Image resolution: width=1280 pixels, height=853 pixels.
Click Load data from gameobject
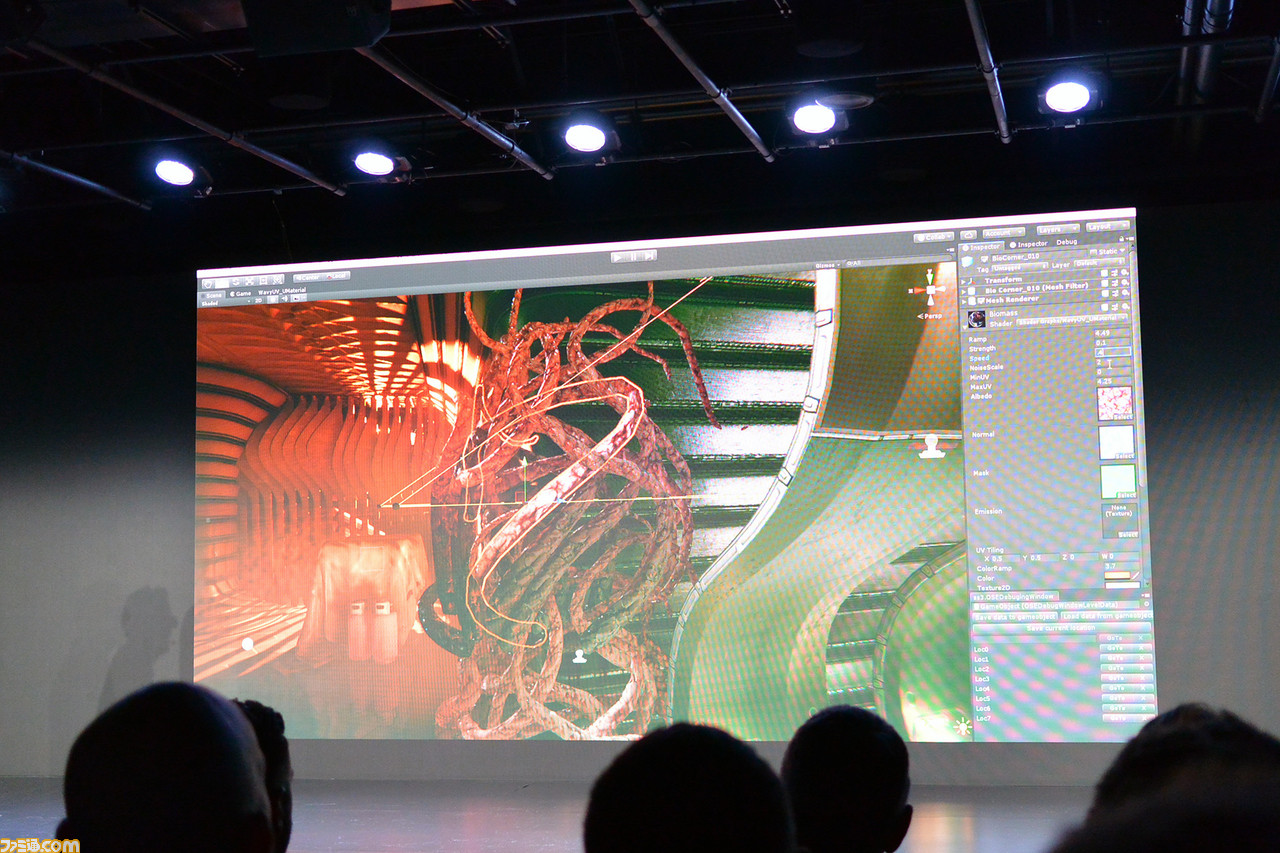coord(1106,615)
